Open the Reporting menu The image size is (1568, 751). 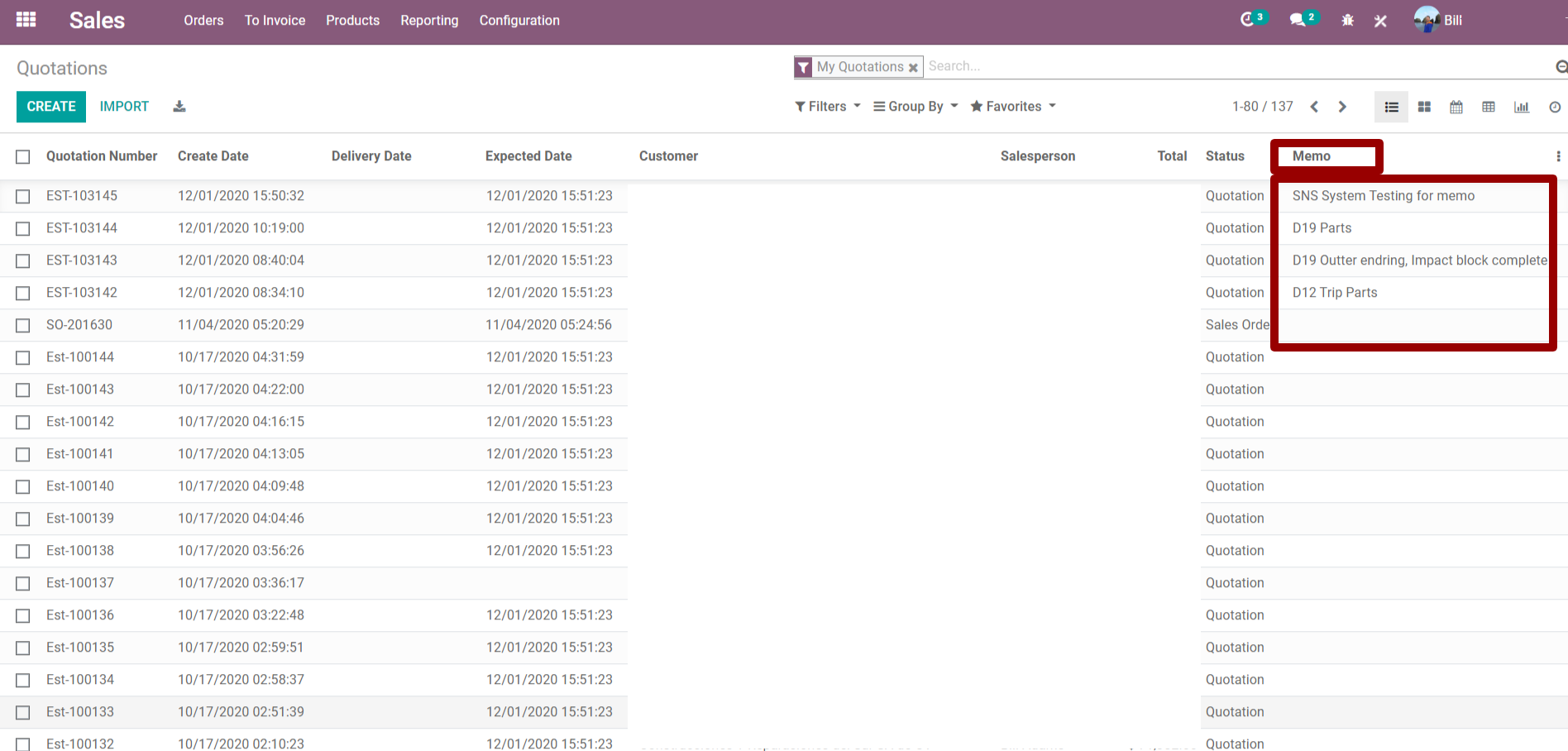(x=429, y=21)
